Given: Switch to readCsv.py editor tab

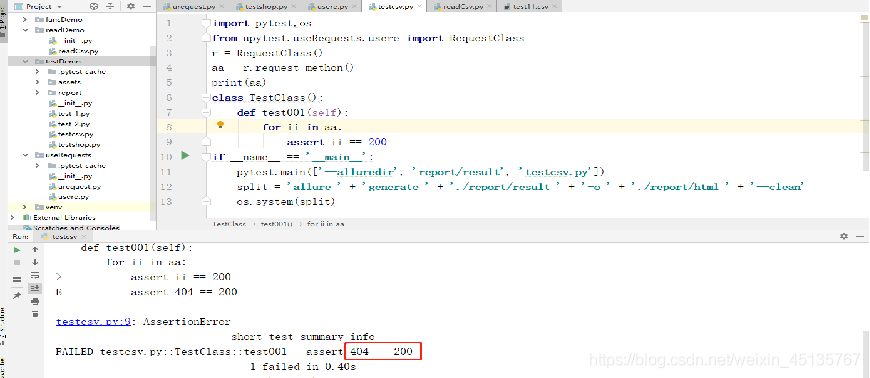Looking at the screenshot, I should tap(458, 7).
